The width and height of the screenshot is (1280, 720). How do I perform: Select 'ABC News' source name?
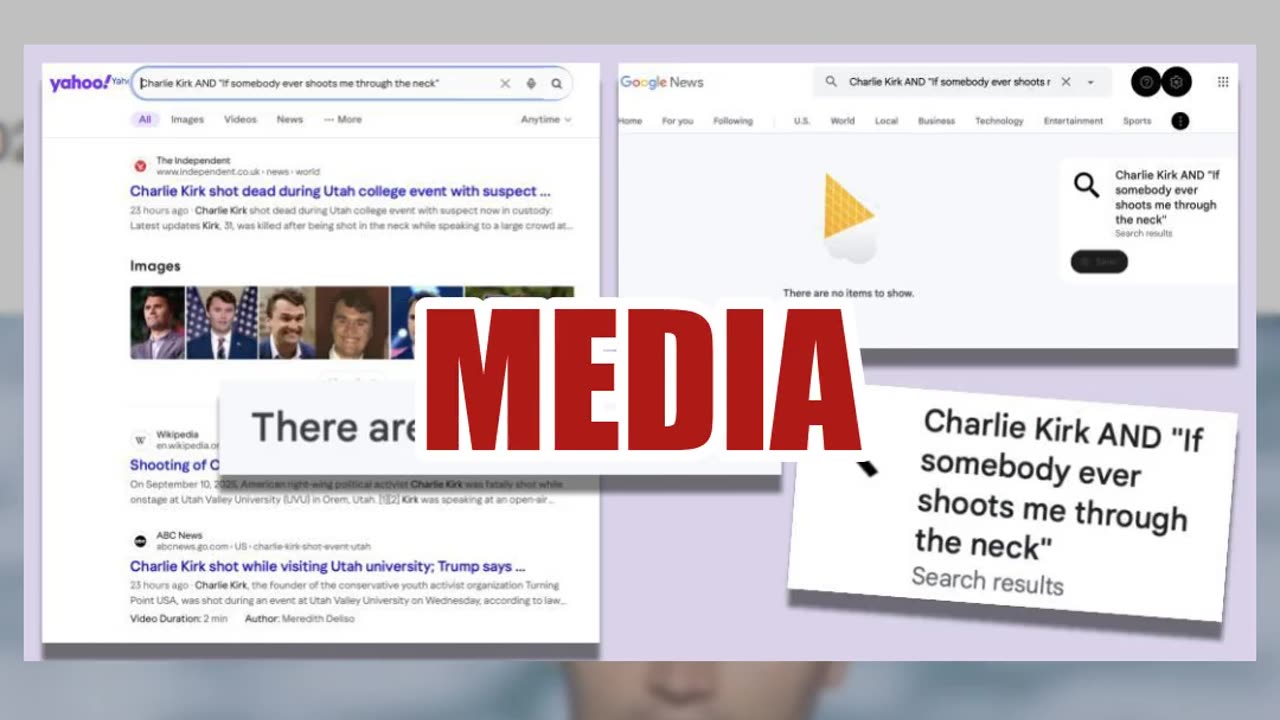pyautogui.click(x=179, y=535)
